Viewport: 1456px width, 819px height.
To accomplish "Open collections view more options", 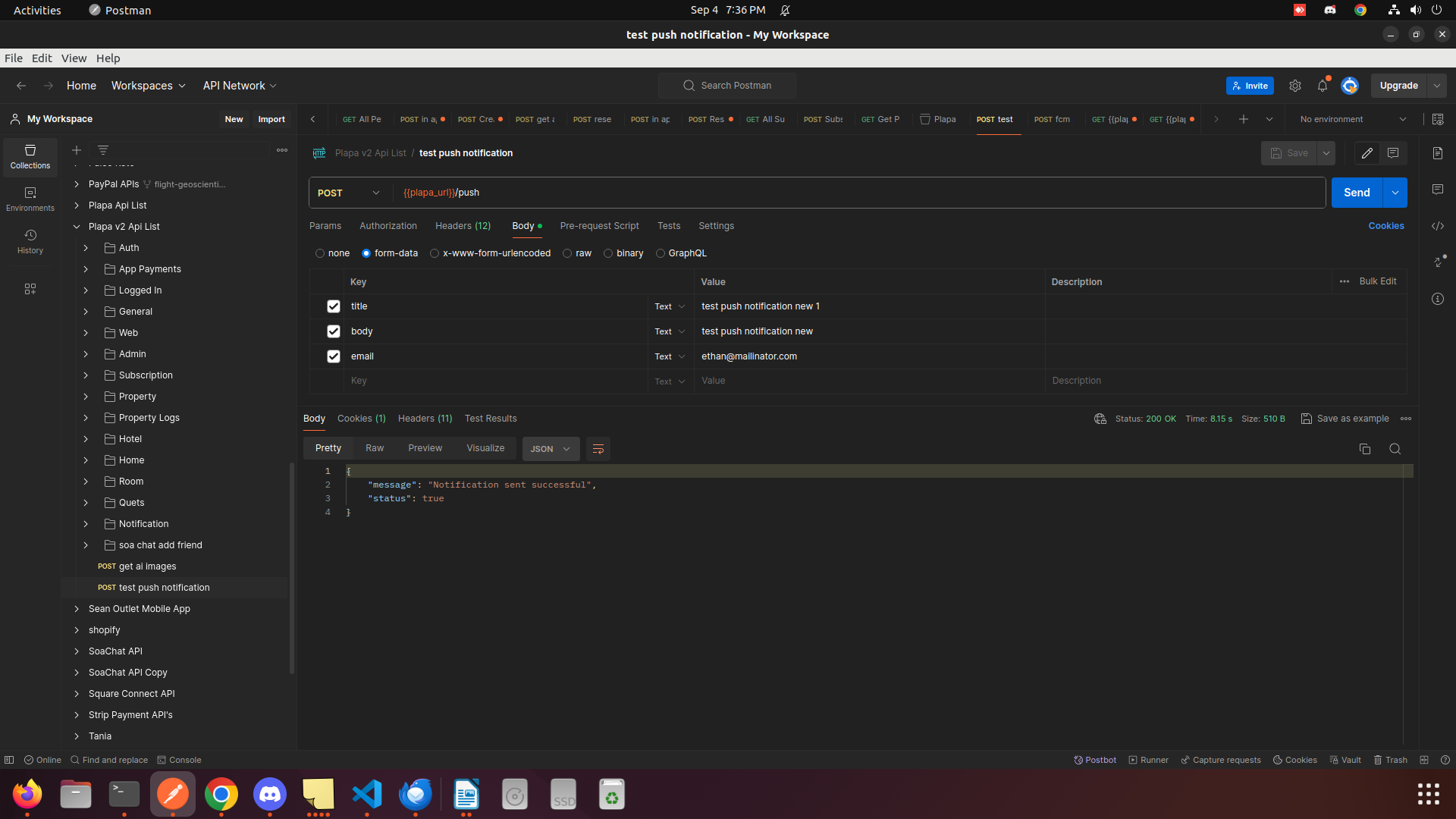I will pos(282,150).
